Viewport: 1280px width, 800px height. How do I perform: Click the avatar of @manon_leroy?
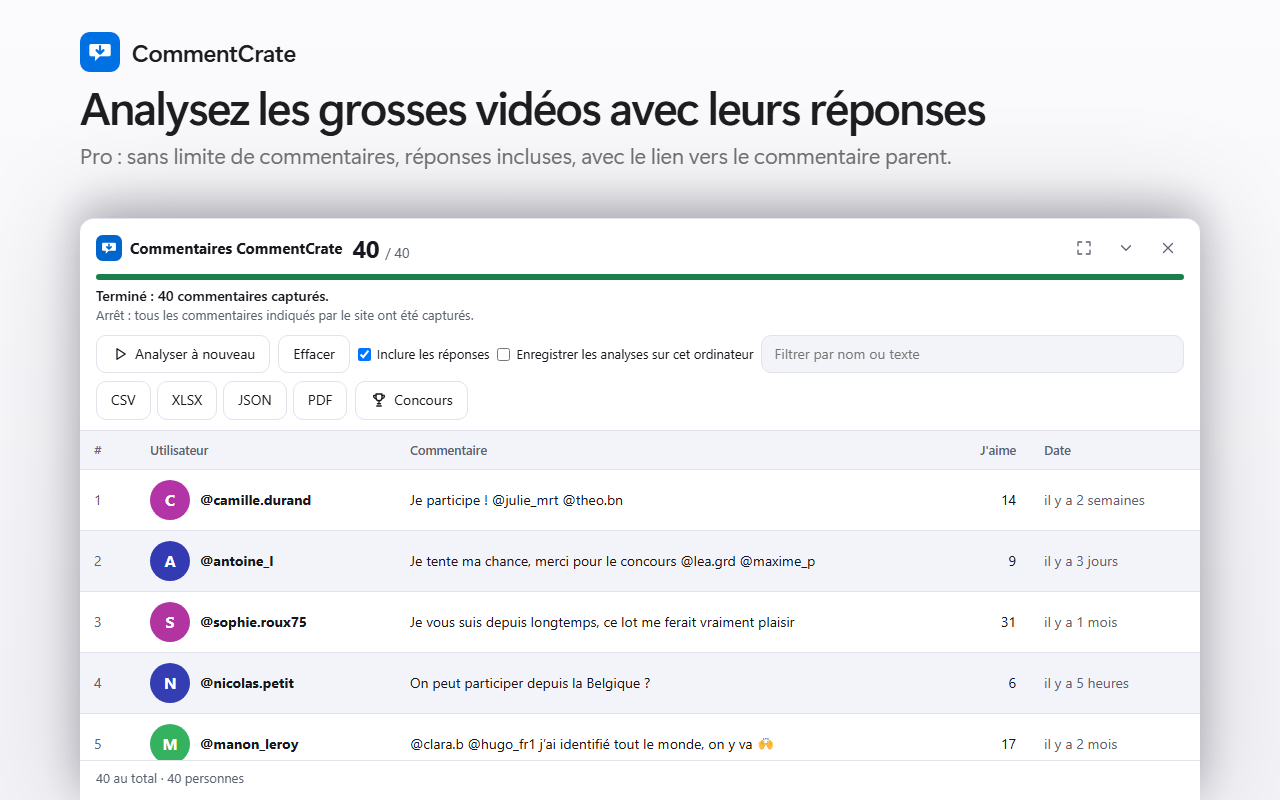(x=170, y=744)
